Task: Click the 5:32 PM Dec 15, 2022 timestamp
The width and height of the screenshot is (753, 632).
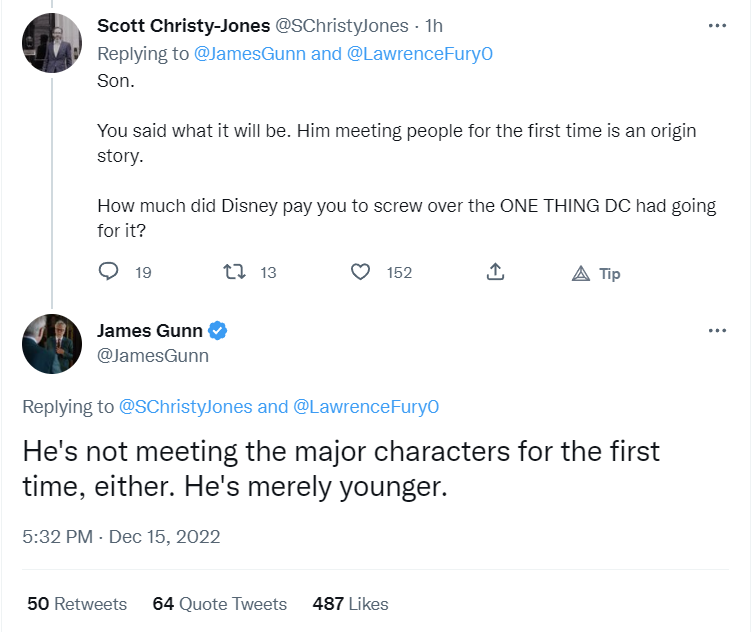Action: [121, 537]
